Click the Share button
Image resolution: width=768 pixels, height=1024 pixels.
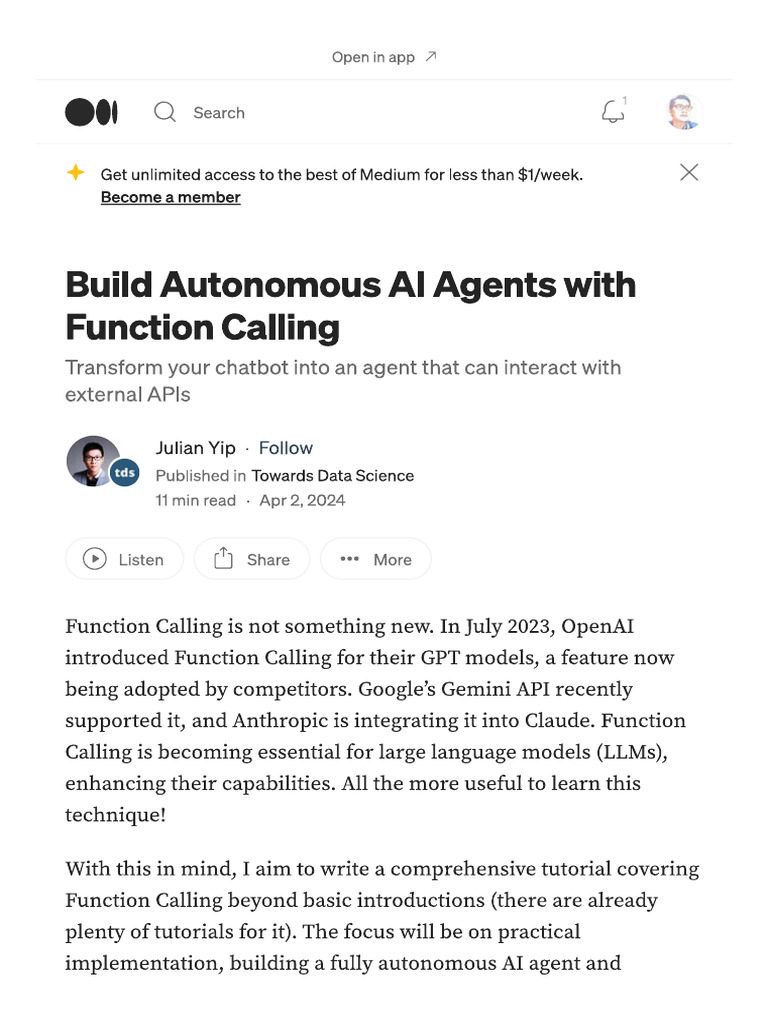252,560
